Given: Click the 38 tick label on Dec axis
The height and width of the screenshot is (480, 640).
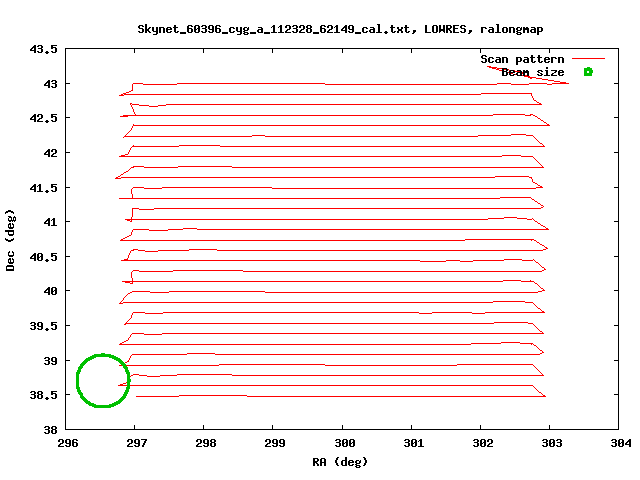Looking at the screenshot, I should pos(51,429).
